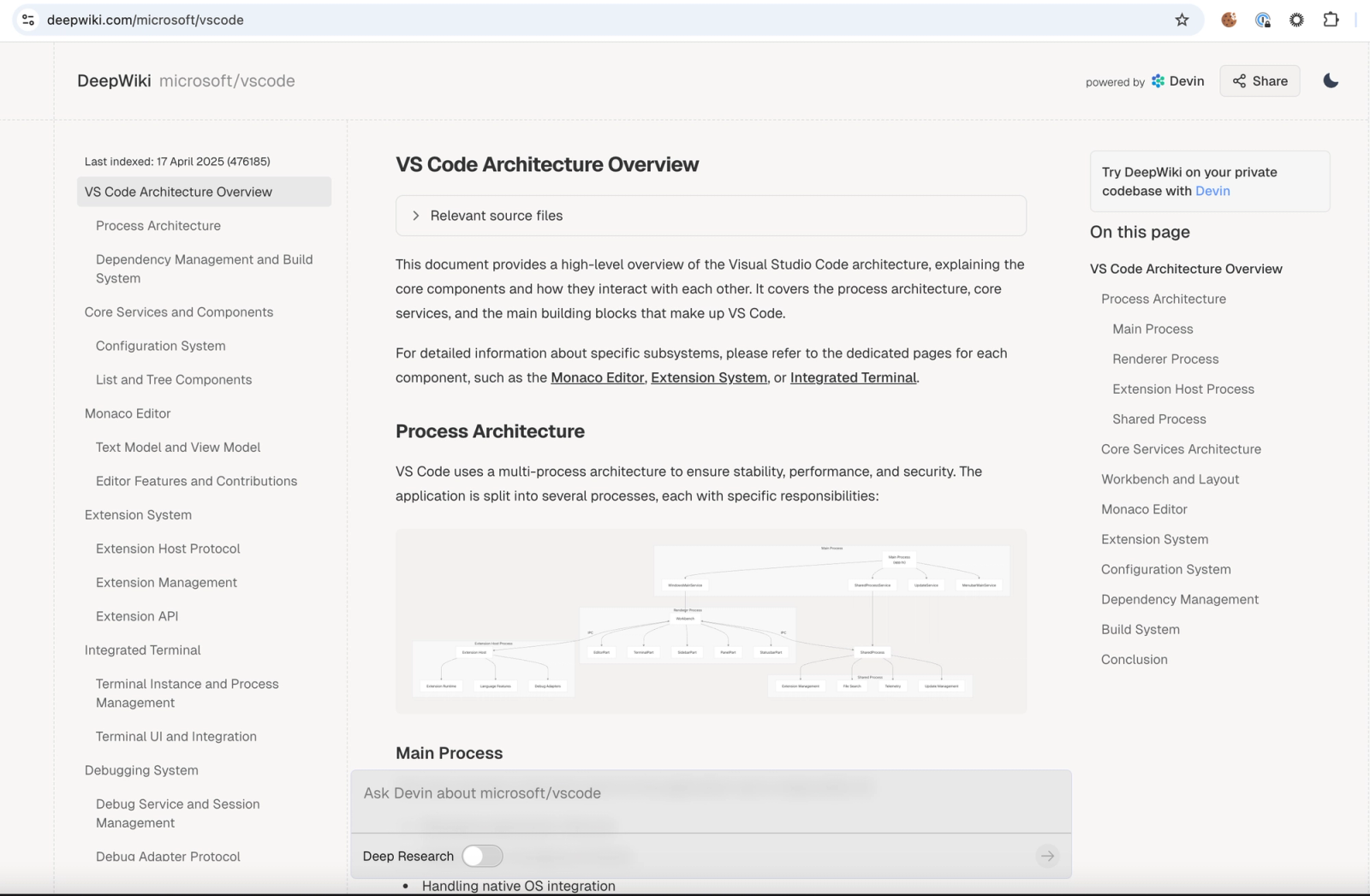Click the site info icon in address bar
This screenshot has height=896, width=1370.
pyautogui.click(x=28, y=20)
